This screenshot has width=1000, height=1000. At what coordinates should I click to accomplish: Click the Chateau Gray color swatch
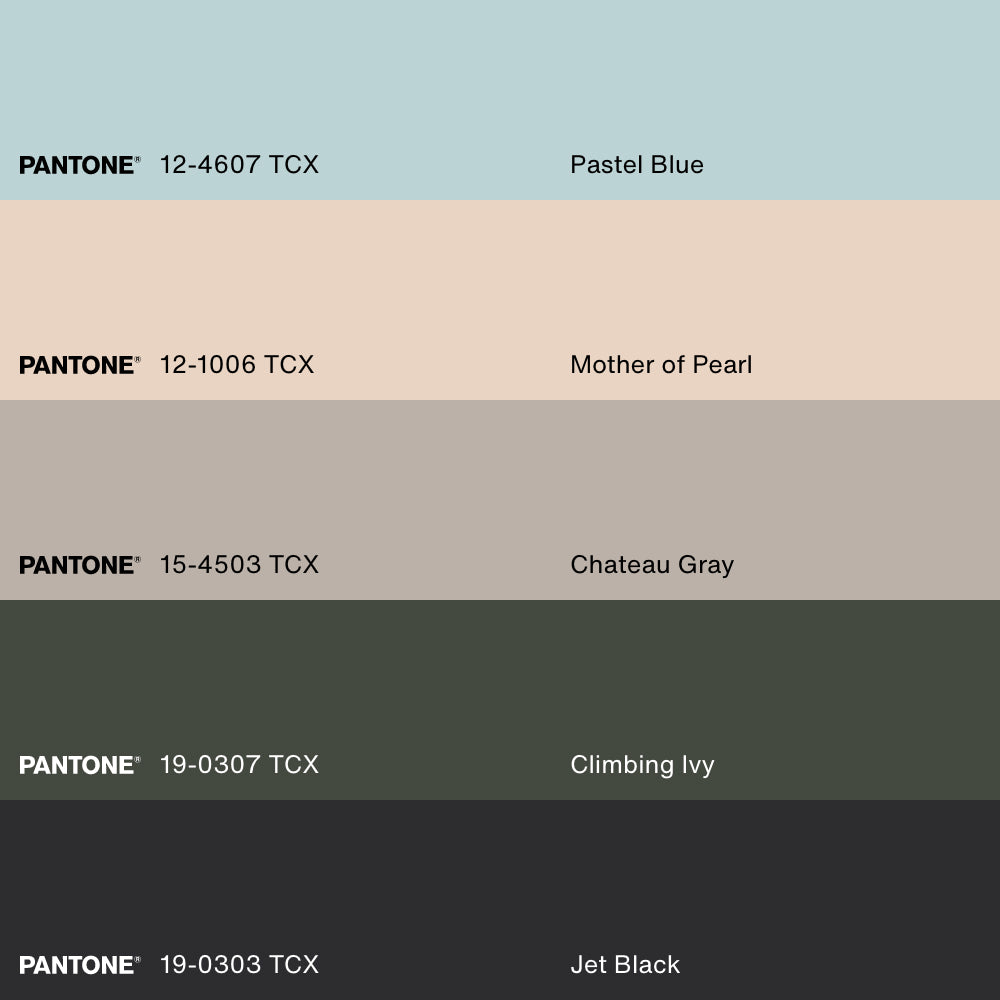pos(500,500)
